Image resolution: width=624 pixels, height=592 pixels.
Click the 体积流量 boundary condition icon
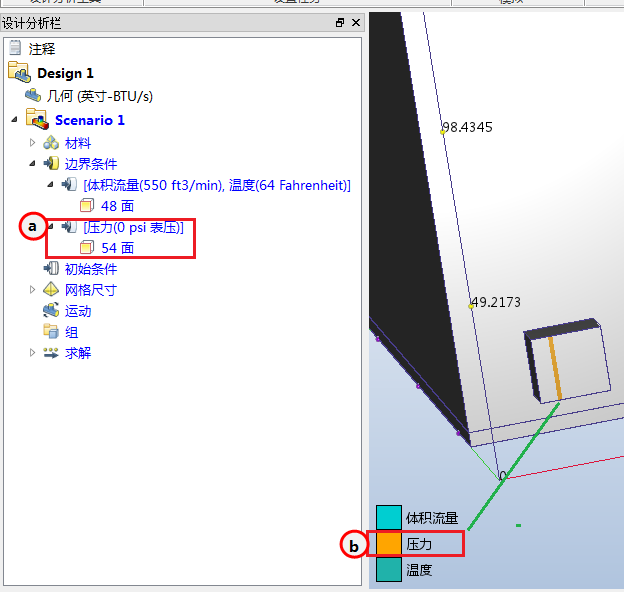(69, 185)
